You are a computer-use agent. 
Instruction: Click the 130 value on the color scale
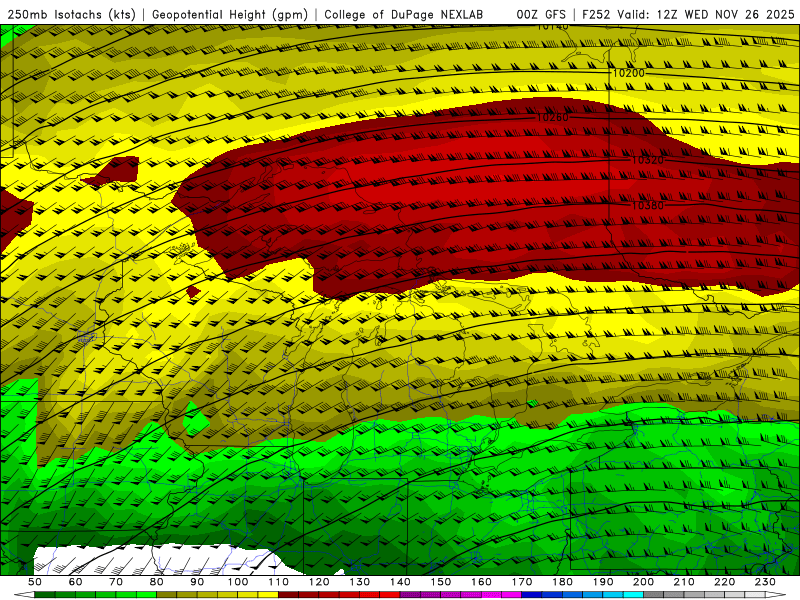(360, 582)
